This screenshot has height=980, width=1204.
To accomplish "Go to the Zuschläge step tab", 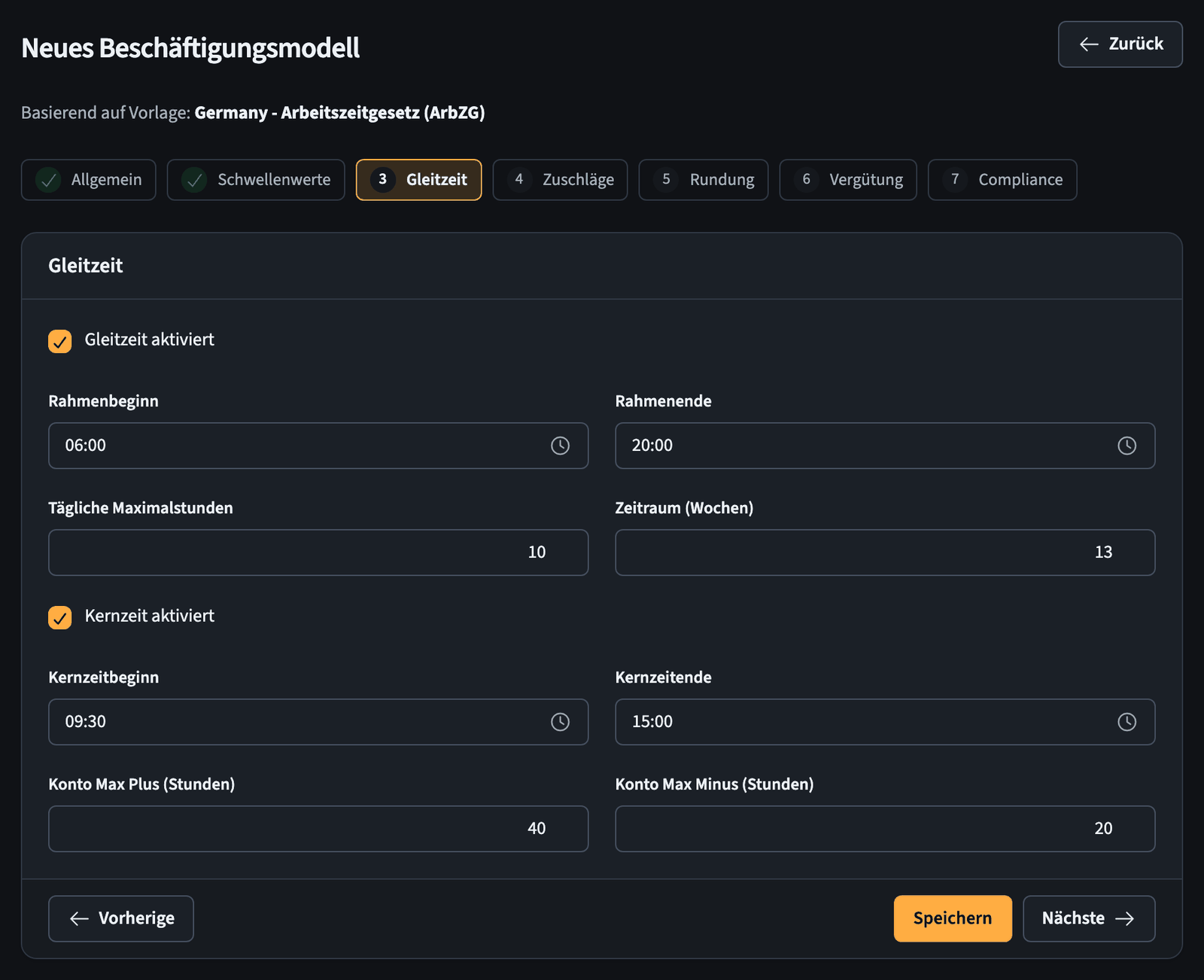I will coord(560,180).
